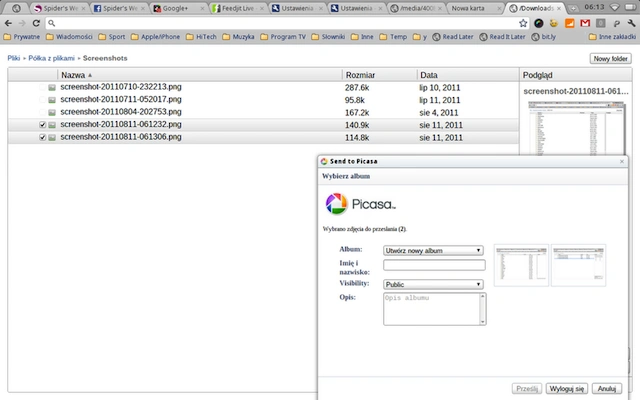The width and height of the screenshot is (640, 400).
Task: Open the Sport bookmarks folder
Action: (112, 37)
